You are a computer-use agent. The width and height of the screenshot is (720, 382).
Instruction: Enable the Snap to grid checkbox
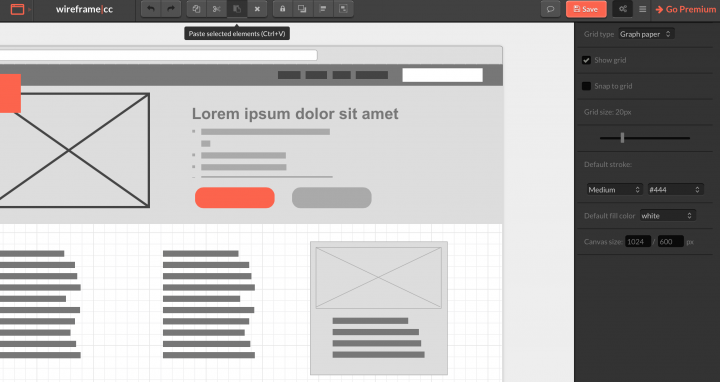586,86
